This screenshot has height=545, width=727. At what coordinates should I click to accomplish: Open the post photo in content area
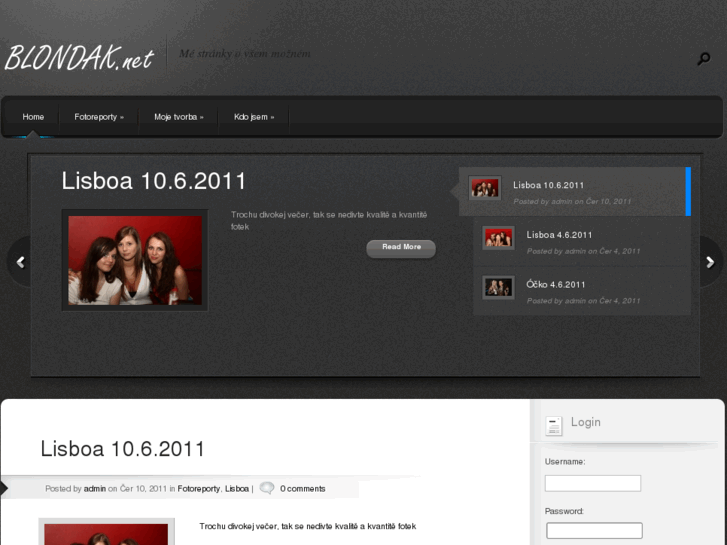pos(107,532)
